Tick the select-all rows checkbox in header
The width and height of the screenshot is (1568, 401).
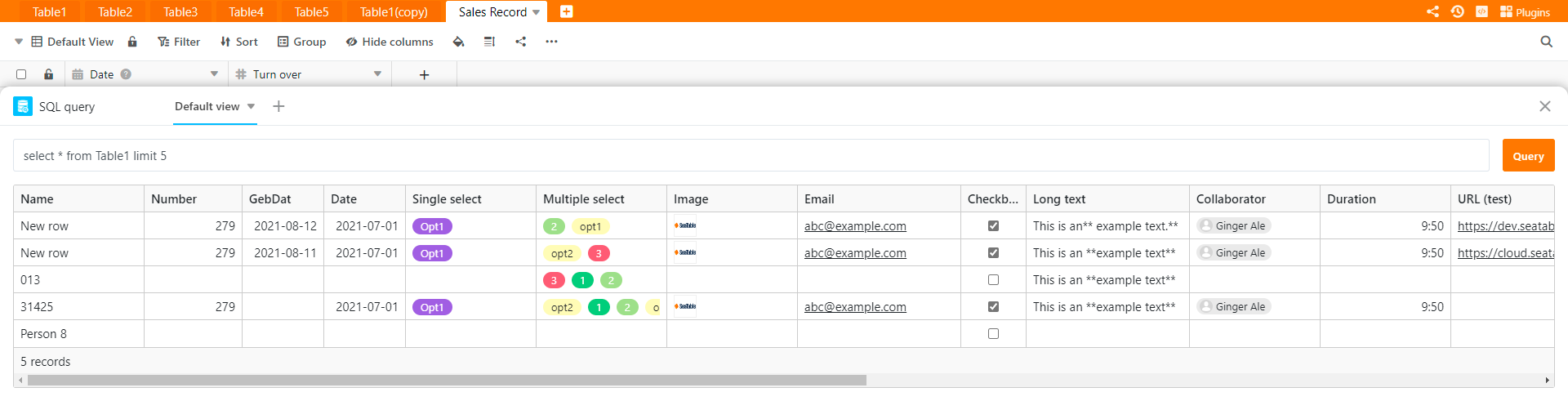[21, 74]
